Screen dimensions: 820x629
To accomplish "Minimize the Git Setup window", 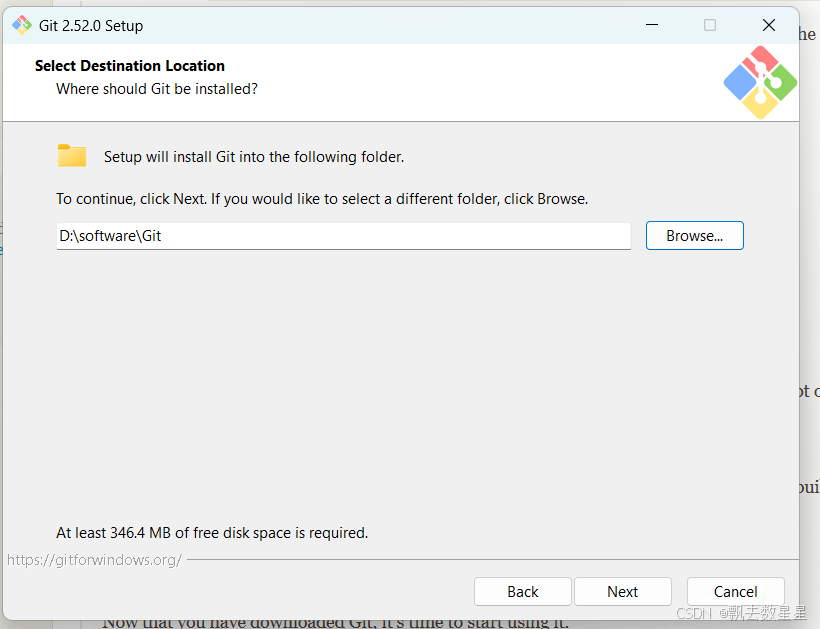I will (x=652, y=25).
